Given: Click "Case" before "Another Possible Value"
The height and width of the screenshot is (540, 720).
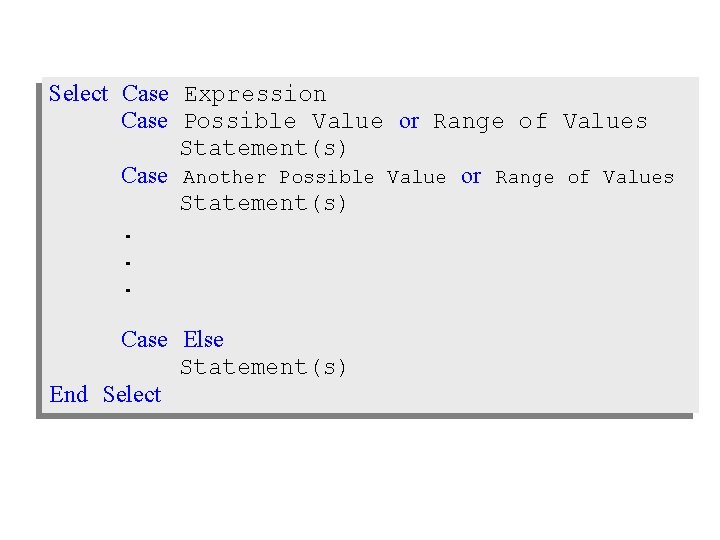Looking at the screenshot, I should (x=145, y=176).
